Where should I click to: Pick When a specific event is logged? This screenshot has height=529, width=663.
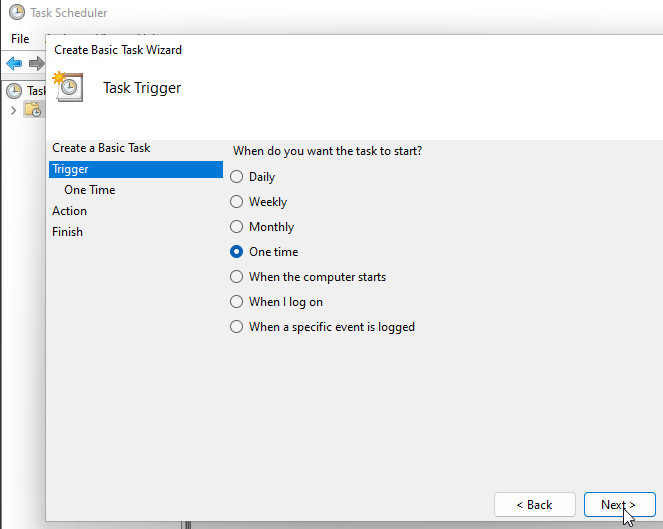(237, 327)
